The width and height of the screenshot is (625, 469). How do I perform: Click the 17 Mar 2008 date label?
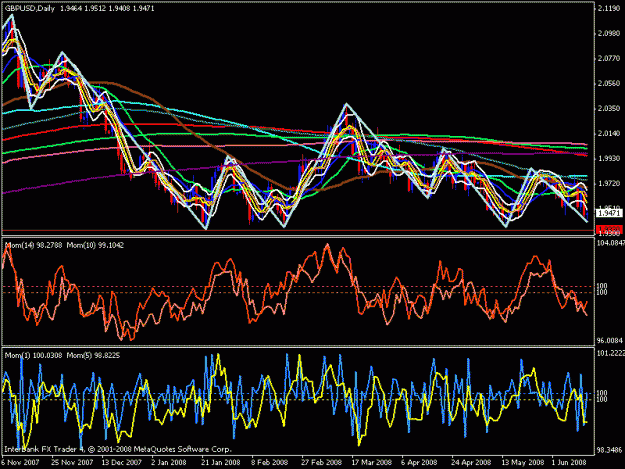click(371, 462)
